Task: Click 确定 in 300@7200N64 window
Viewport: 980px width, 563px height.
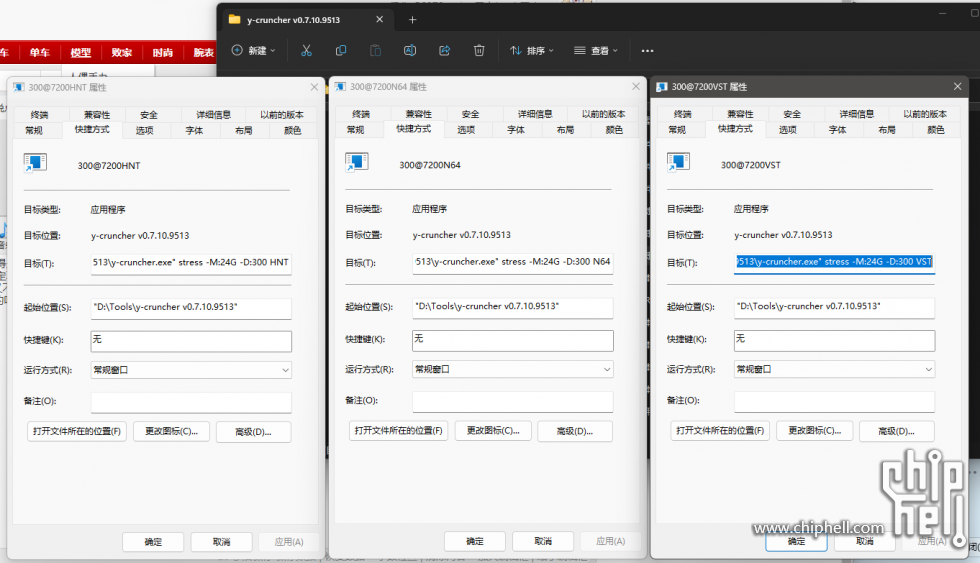Action: 475,541
